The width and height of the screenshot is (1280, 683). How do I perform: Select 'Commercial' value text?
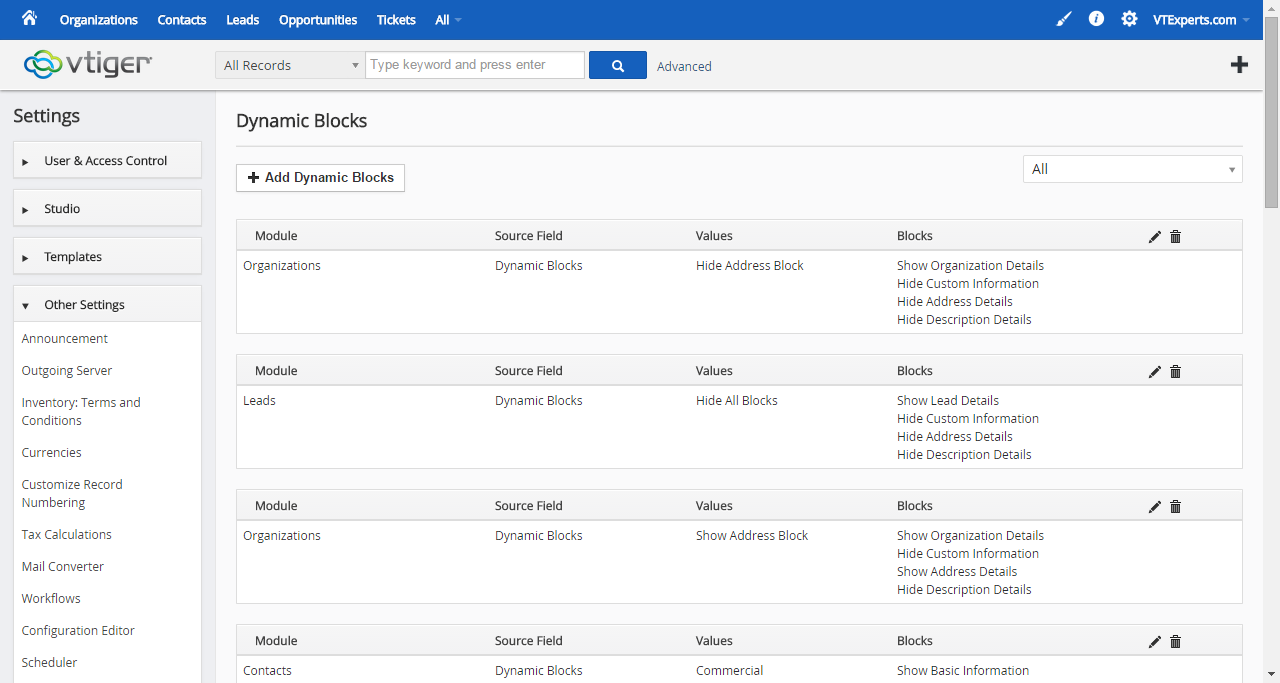(729, 670)
